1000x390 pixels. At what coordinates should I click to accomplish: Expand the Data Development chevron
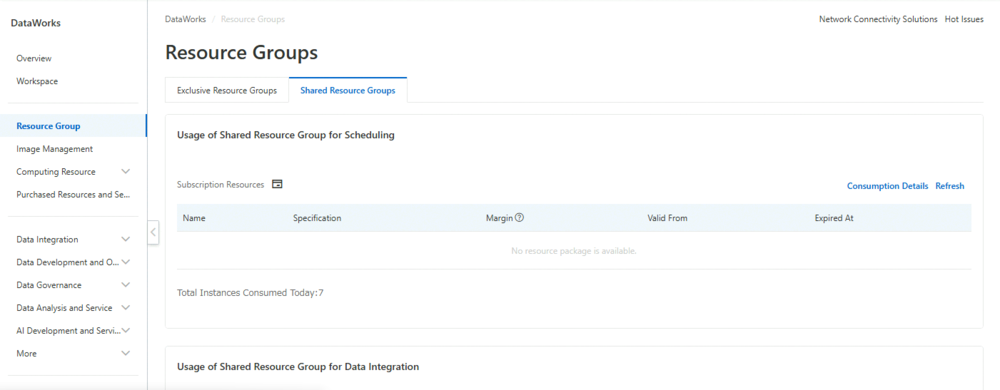point(126,262)
